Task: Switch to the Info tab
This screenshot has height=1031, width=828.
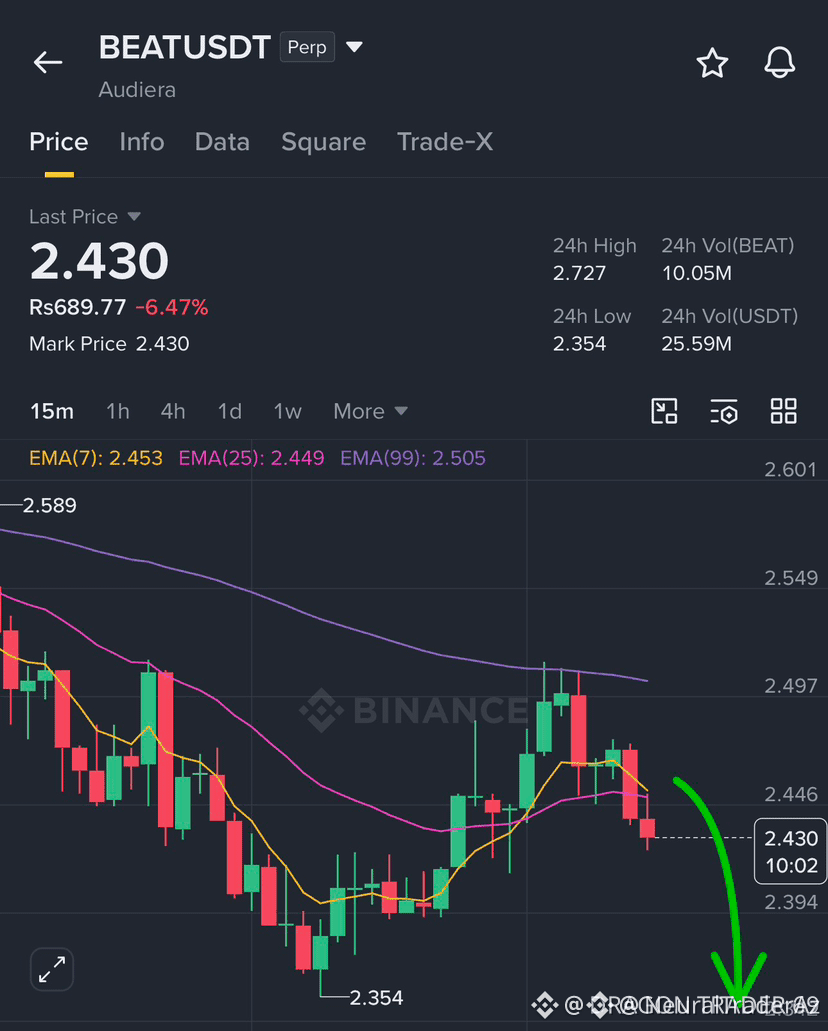Action: pyautogui.click(x=142, y=142)
